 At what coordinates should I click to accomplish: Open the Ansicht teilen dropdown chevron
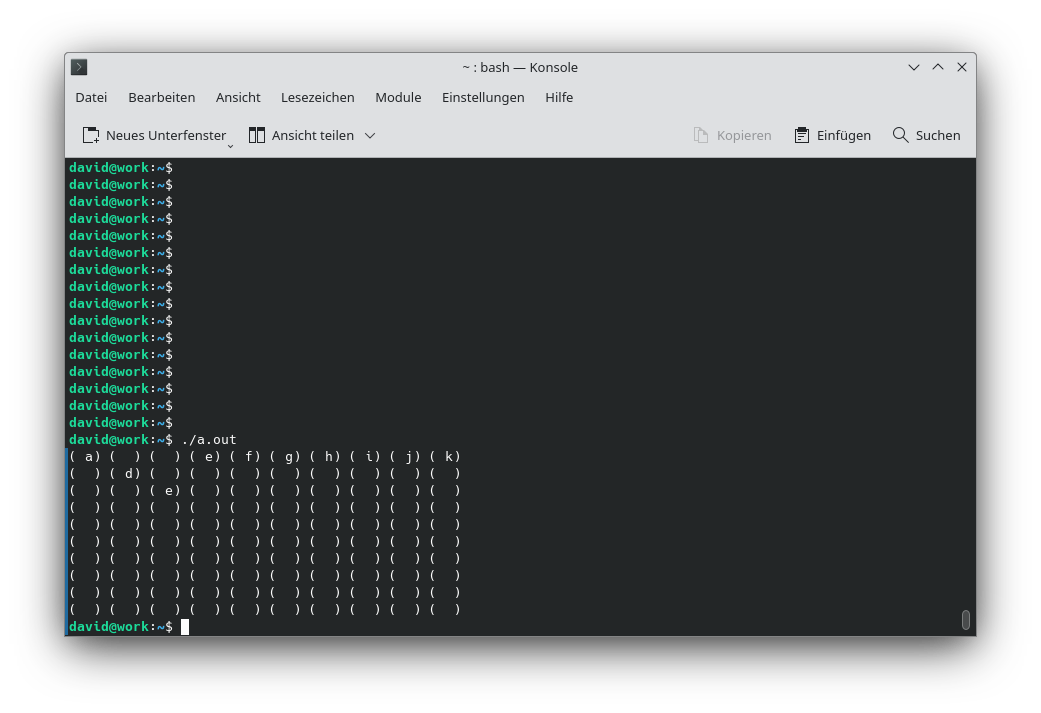pyautogui.click(x=370, y=135)
